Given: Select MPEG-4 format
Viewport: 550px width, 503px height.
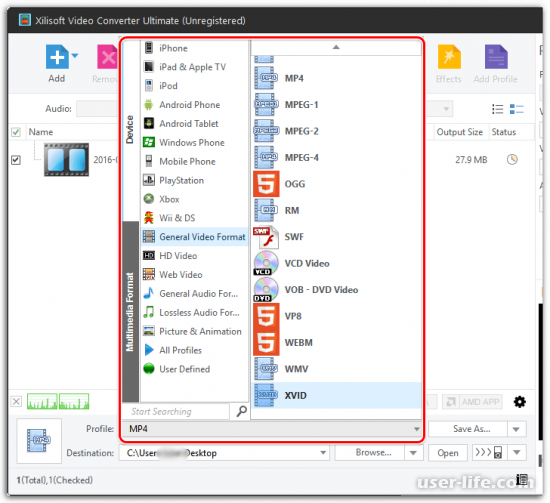Looking at the screenshot, I should coord(337,157).
